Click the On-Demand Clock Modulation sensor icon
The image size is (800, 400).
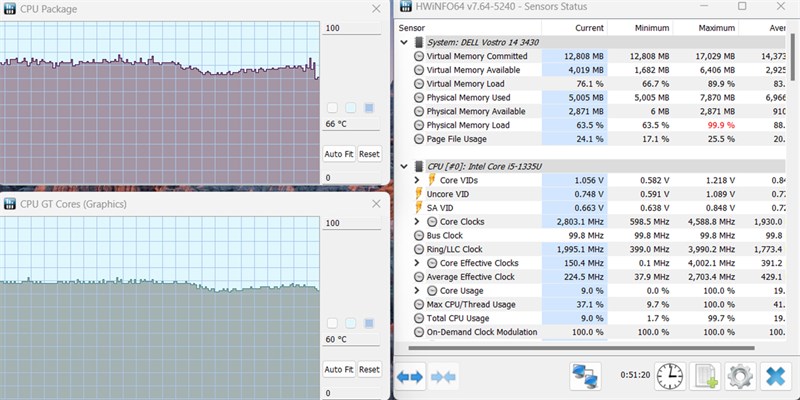click(x=419, y=332)
